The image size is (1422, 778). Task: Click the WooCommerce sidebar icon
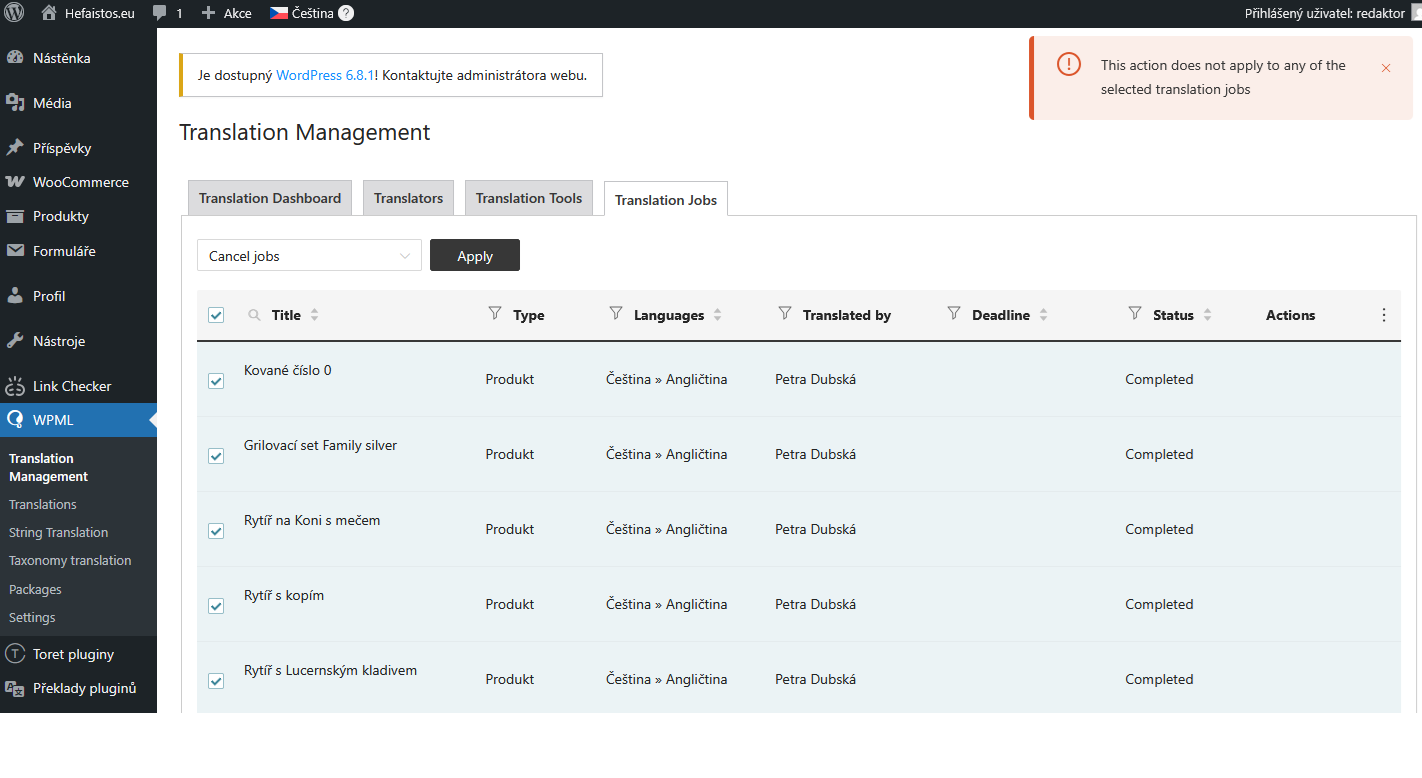pyautogui.click(x=15, y=182)
